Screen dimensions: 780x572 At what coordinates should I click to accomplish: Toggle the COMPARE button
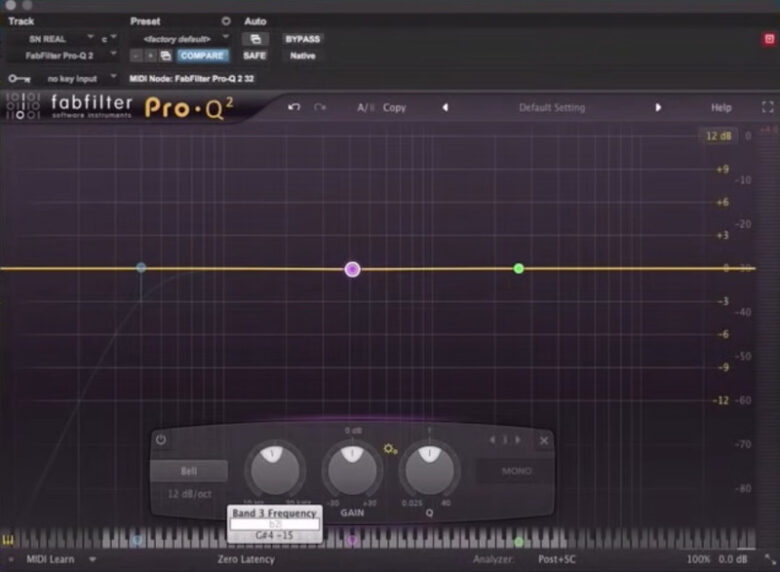[x=202, y=55]
